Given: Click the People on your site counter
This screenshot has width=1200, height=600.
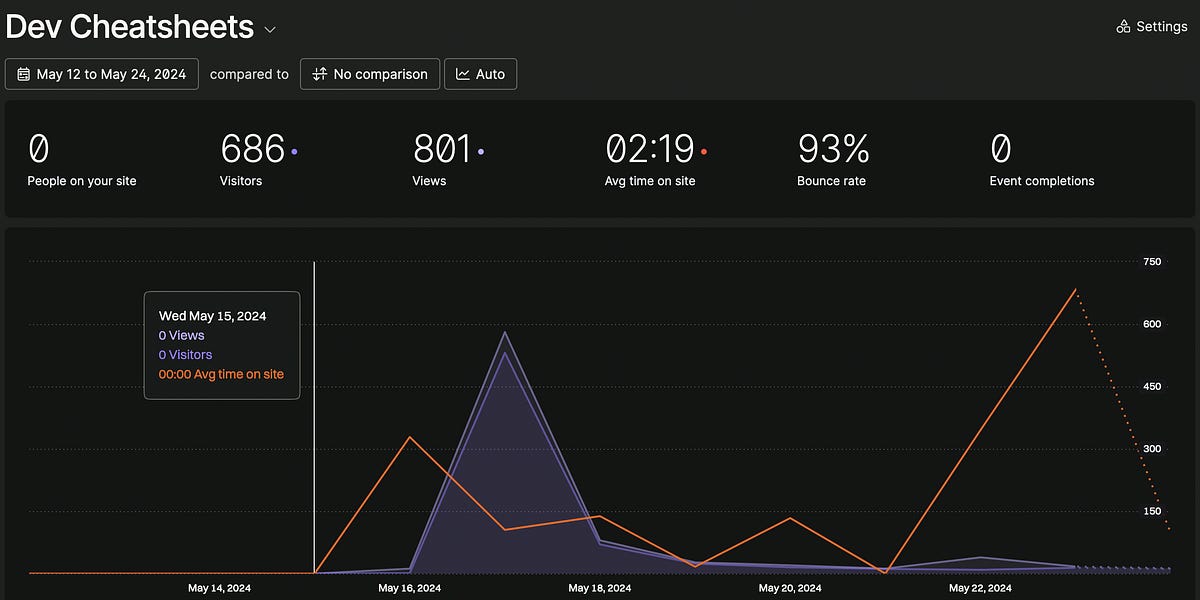Looking at the screenshot, I should coord(80,160).
